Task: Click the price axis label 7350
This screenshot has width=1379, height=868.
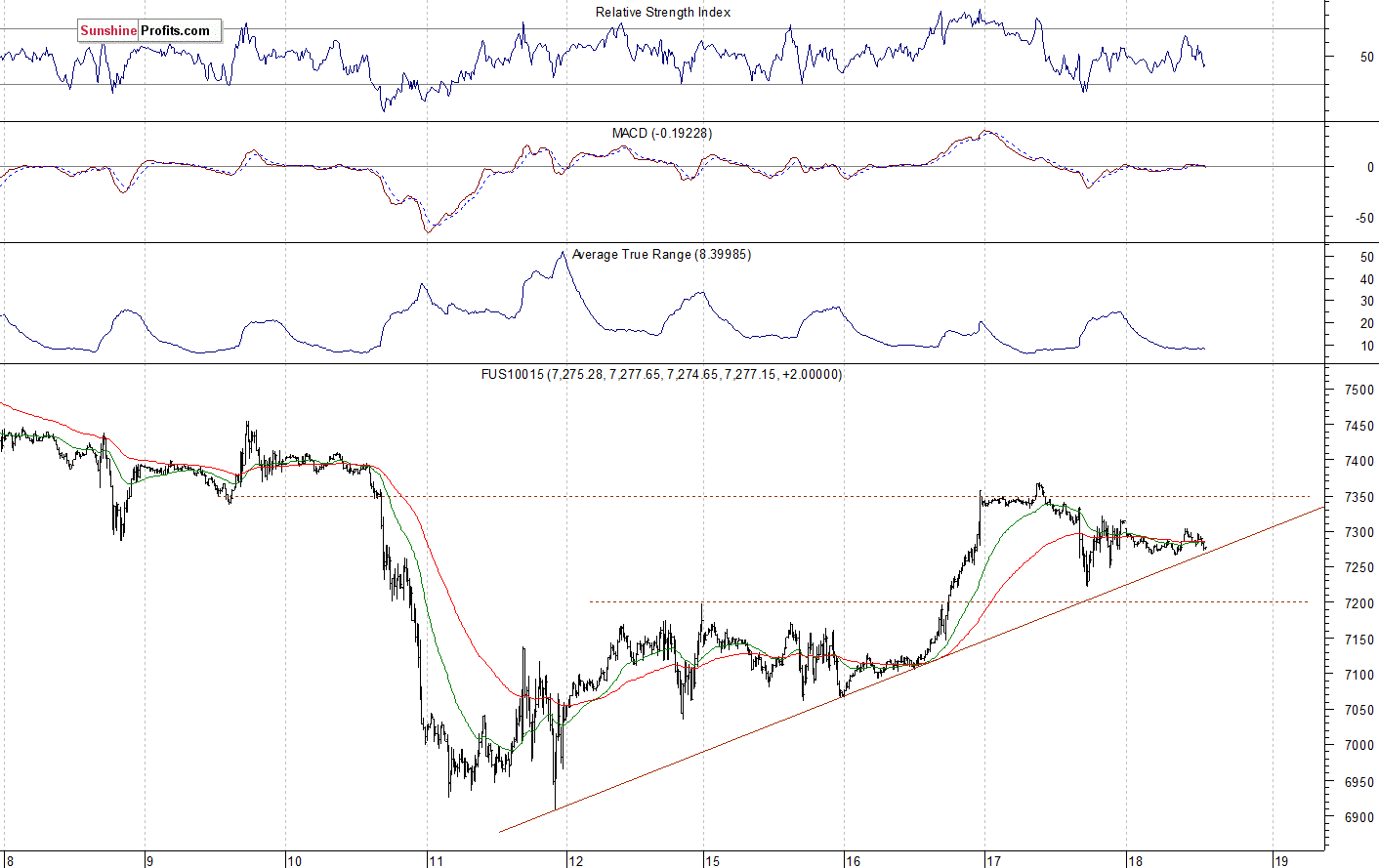Action: [1359, 498]
